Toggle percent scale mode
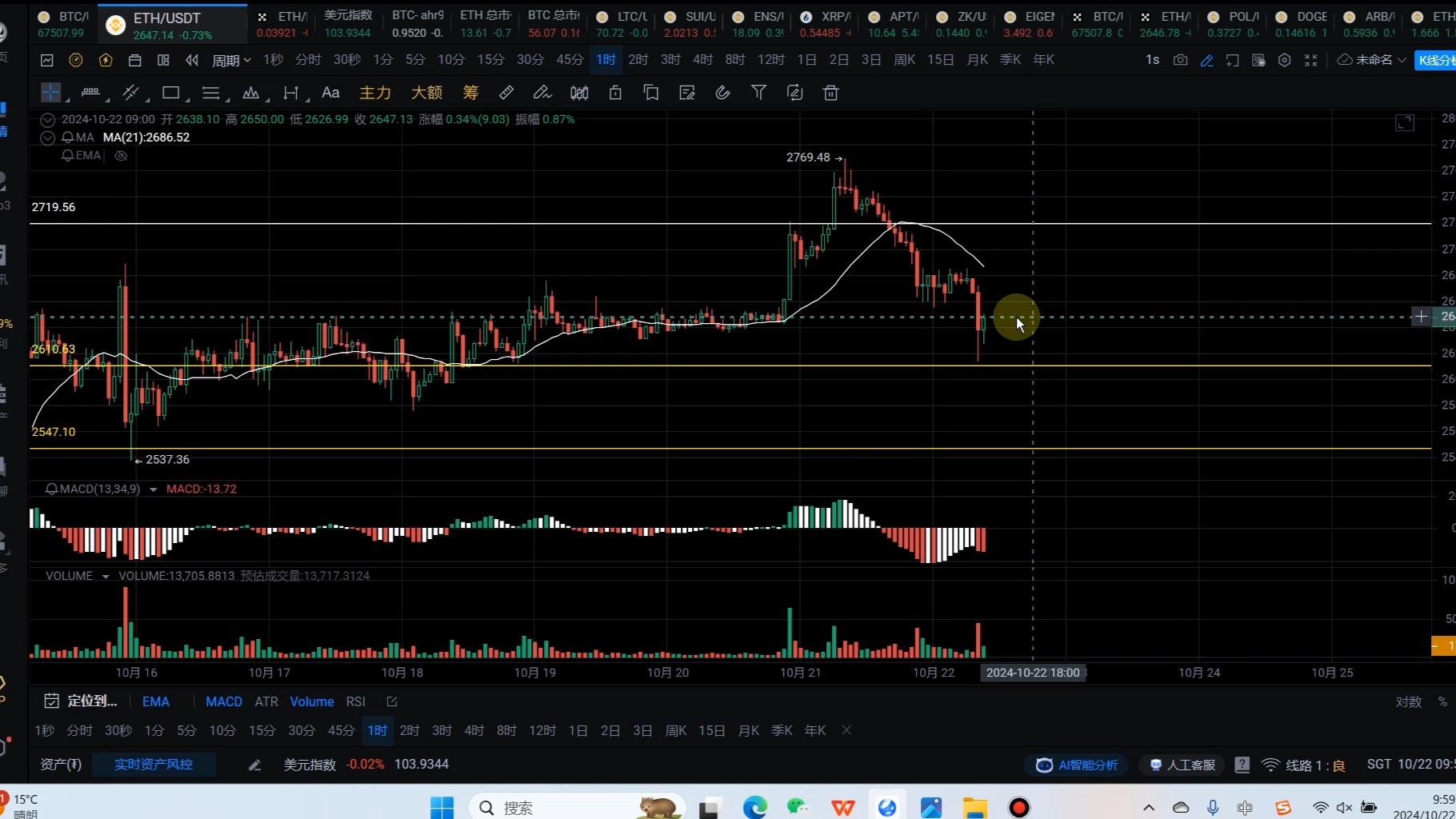1456x819 pixels. click(x=1442, y=701)
